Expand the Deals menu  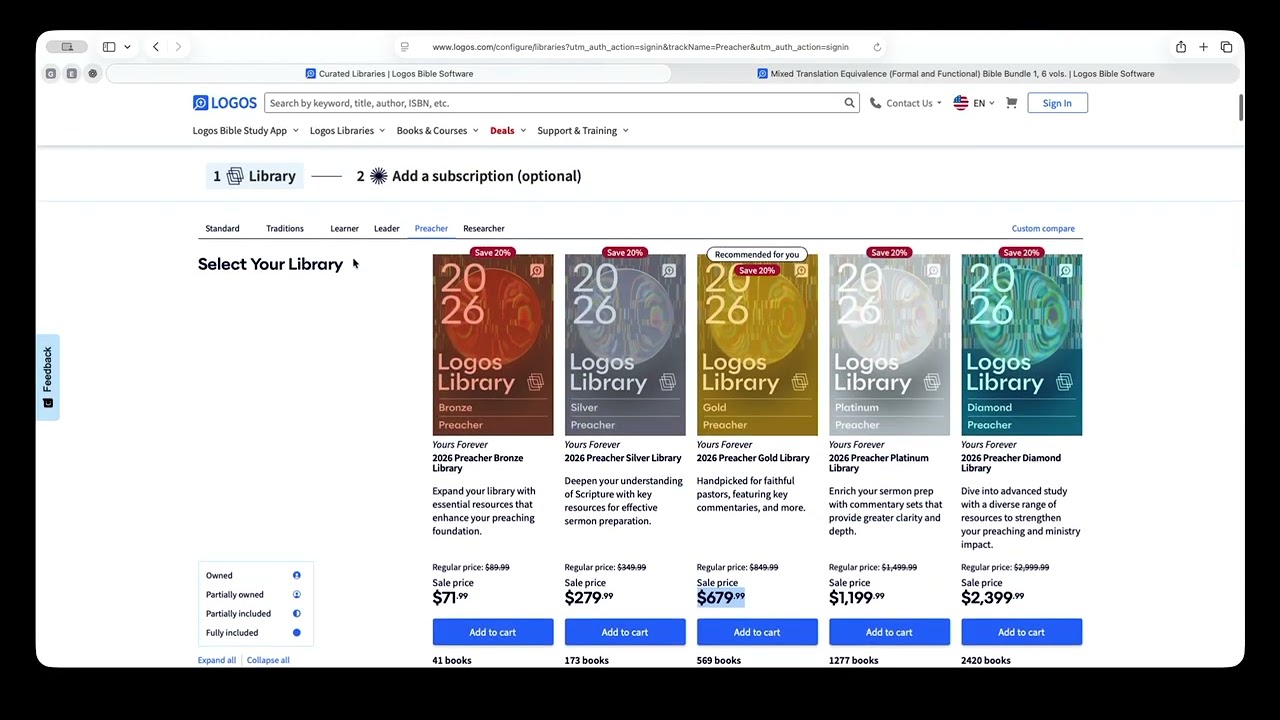click(508, 131)
